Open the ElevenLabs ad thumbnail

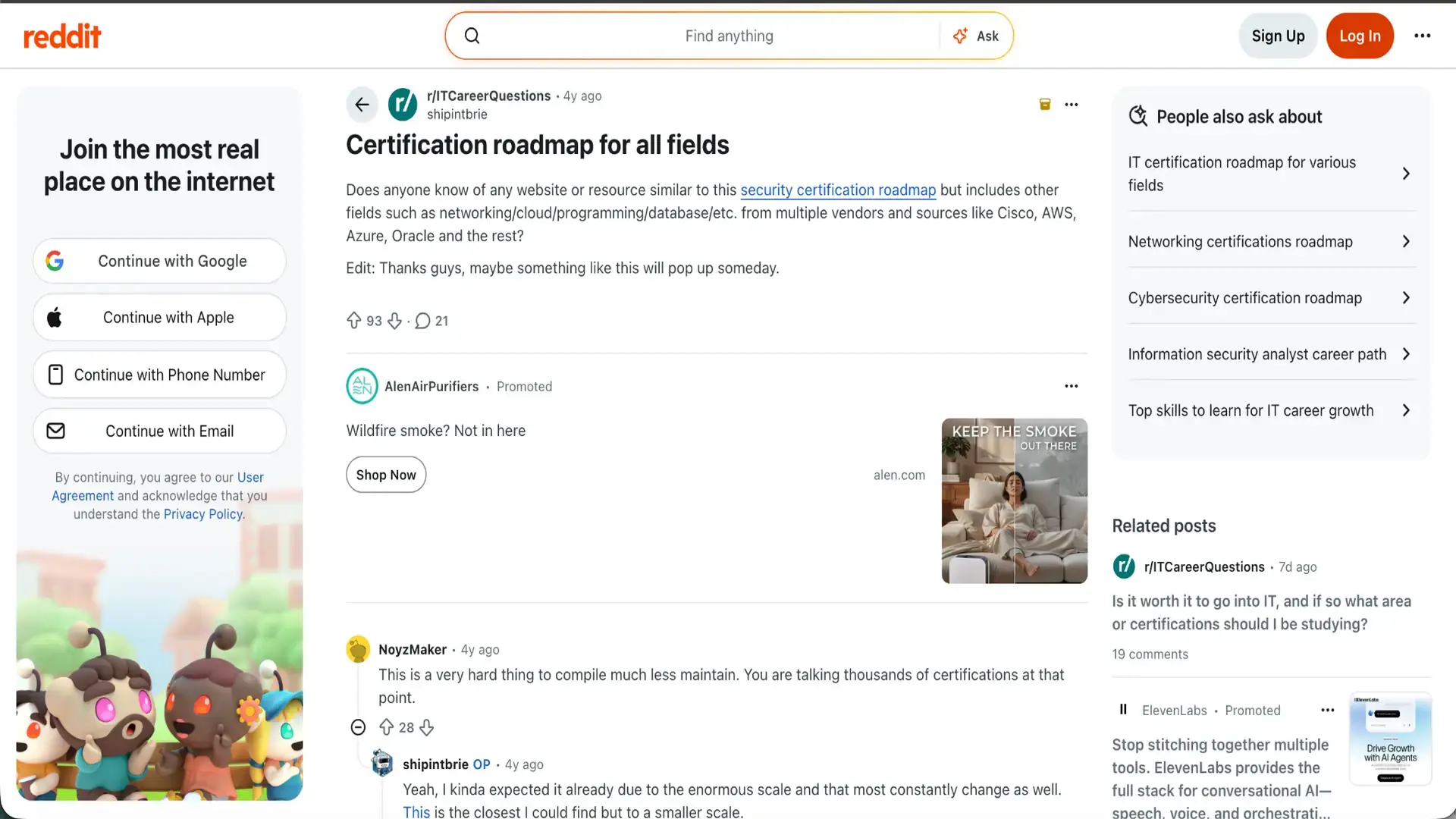click(x=1390, y=739)
